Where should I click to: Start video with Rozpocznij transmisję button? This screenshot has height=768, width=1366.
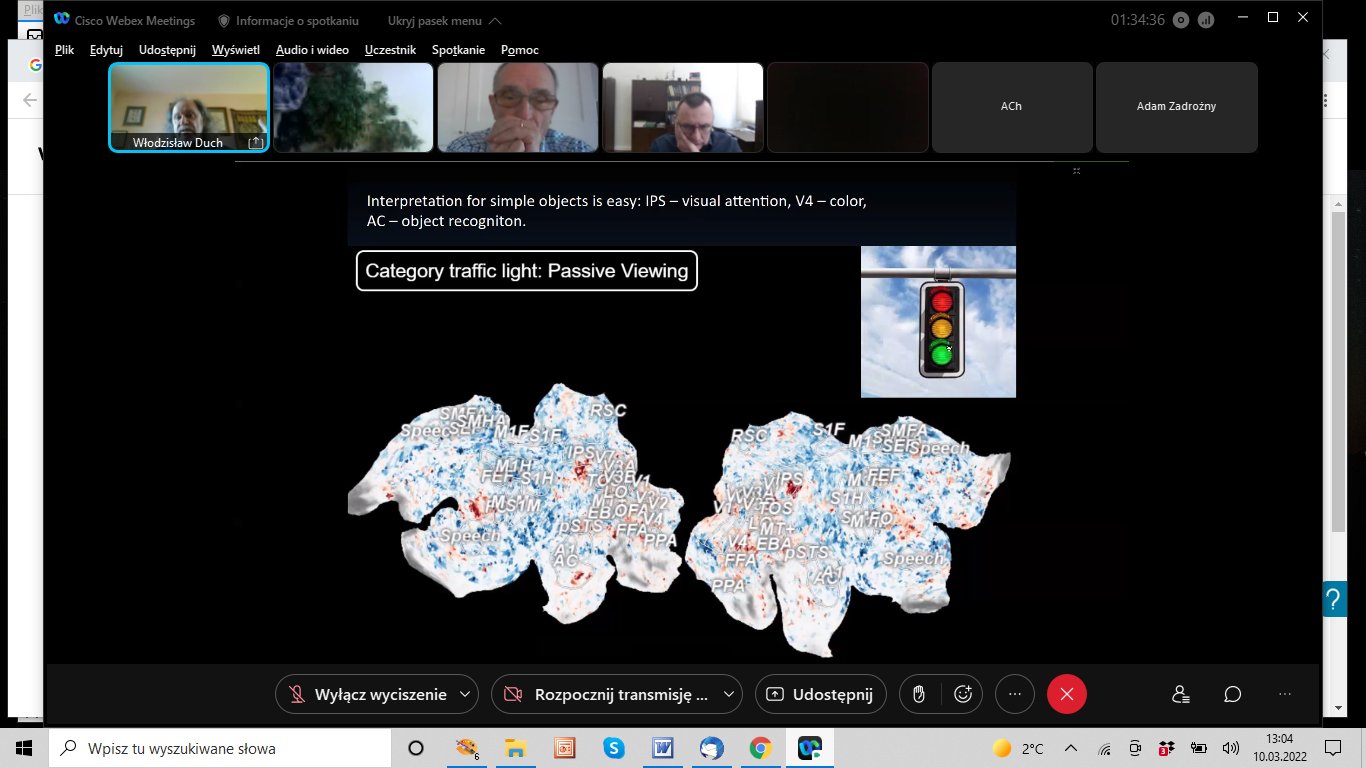607,694
